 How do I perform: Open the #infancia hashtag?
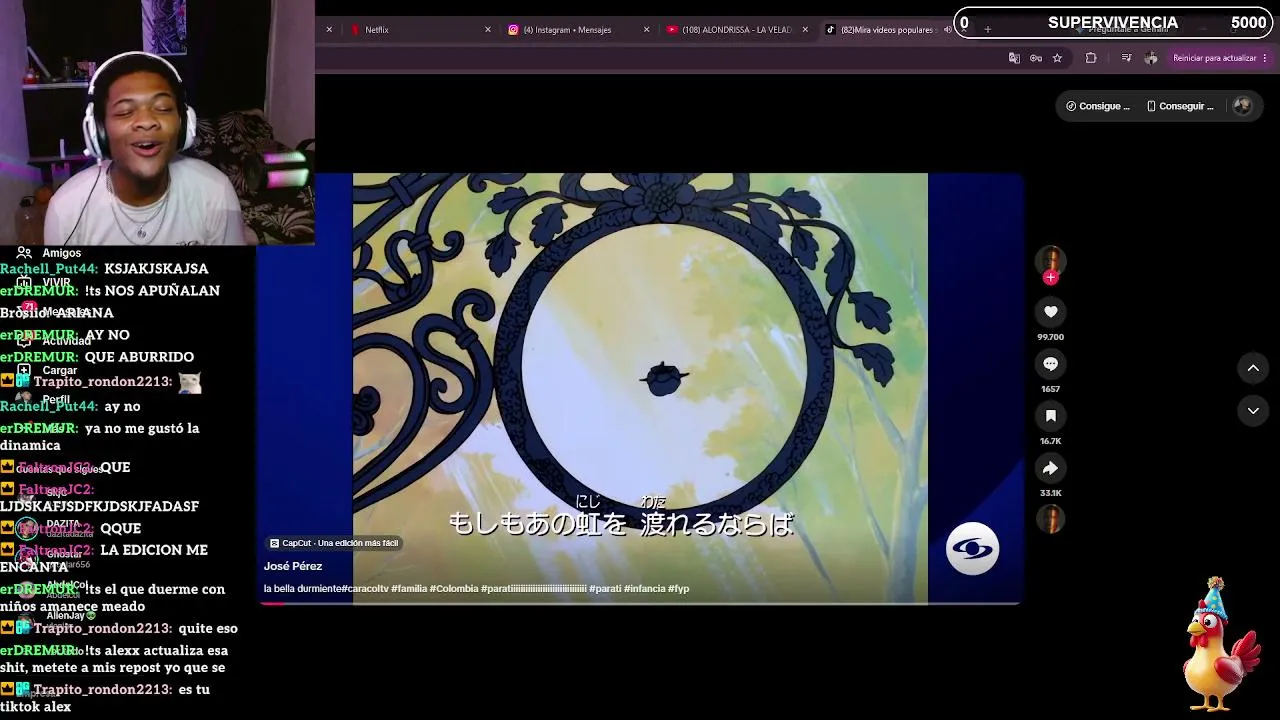[644, 589]
